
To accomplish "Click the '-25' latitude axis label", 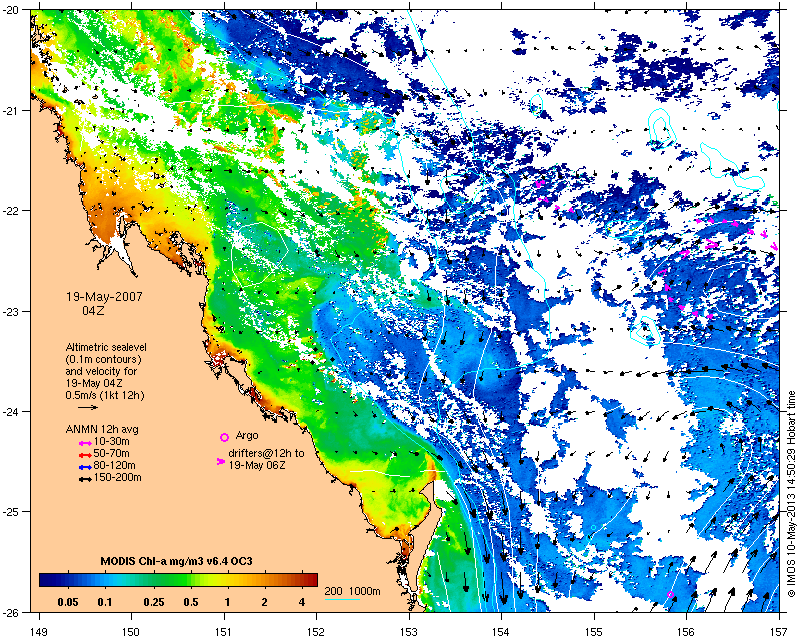I will pyautogui.click(x=12, y=512).
